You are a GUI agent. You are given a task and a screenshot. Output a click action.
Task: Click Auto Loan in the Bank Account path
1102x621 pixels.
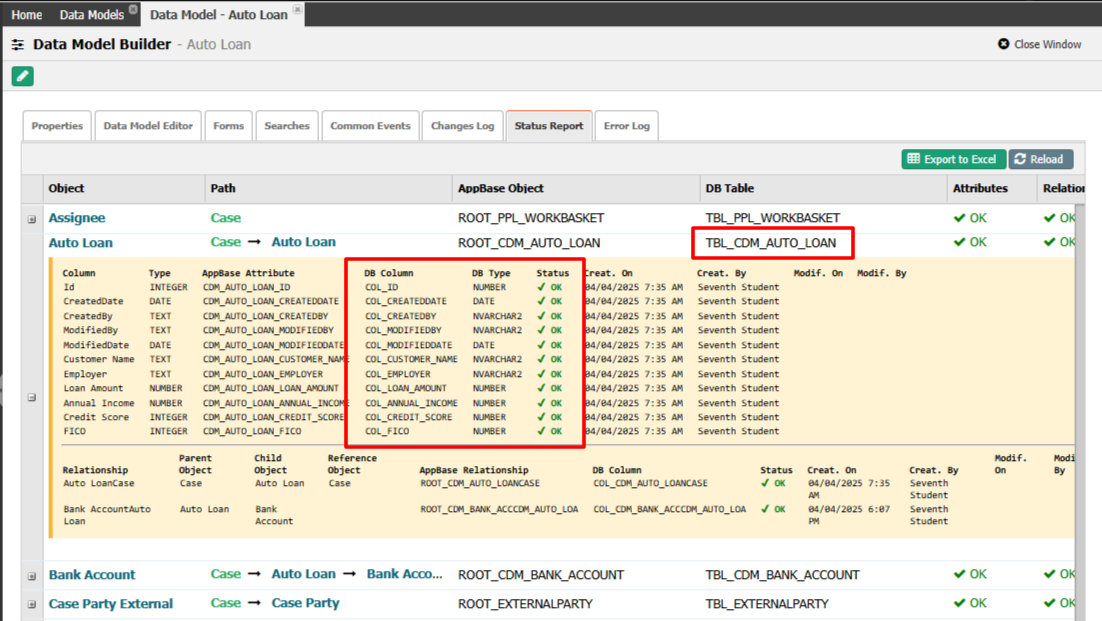(x=304, y=574)
